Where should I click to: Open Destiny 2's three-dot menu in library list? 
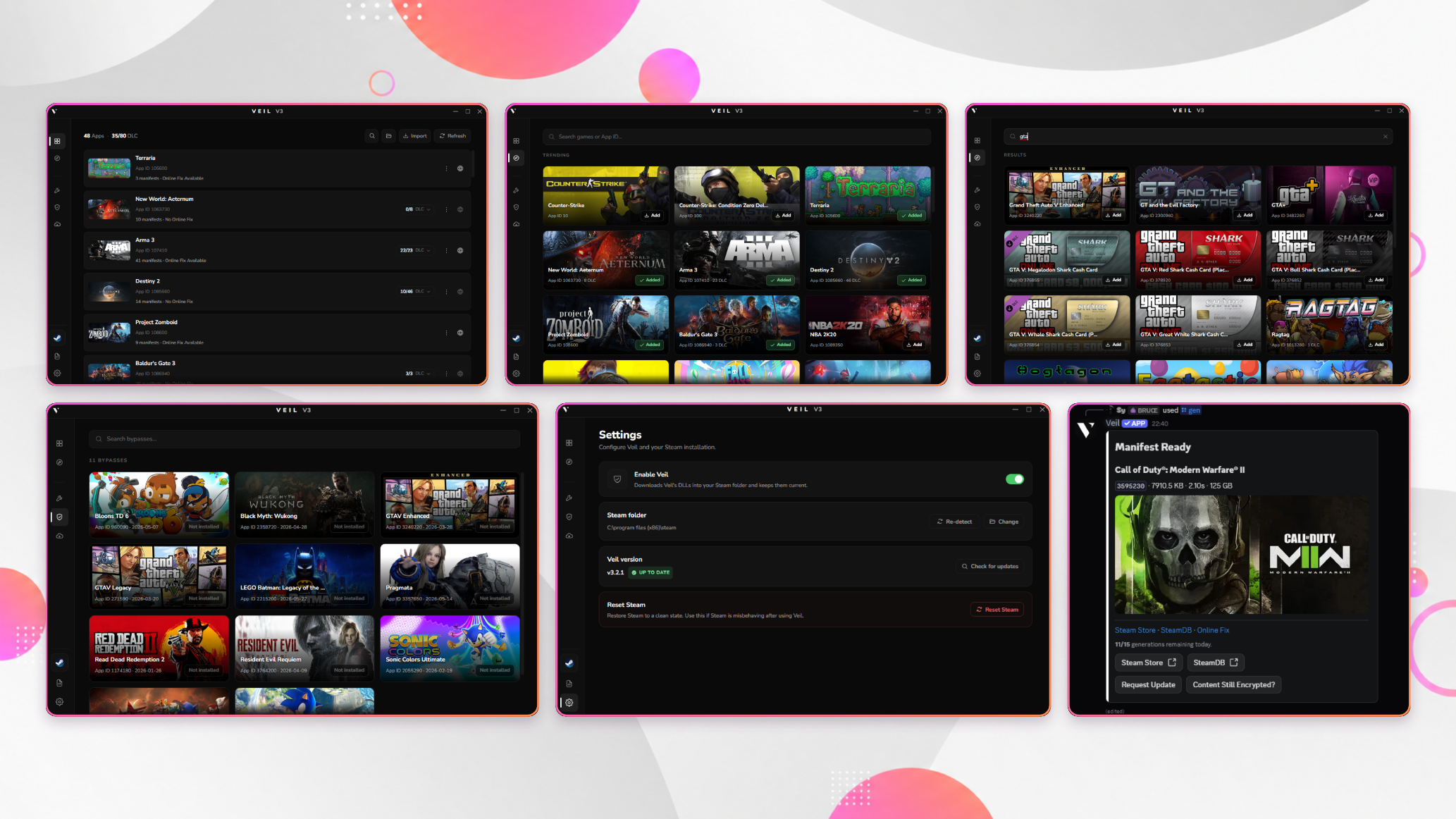pyautogui.click(x=446, y=291)
